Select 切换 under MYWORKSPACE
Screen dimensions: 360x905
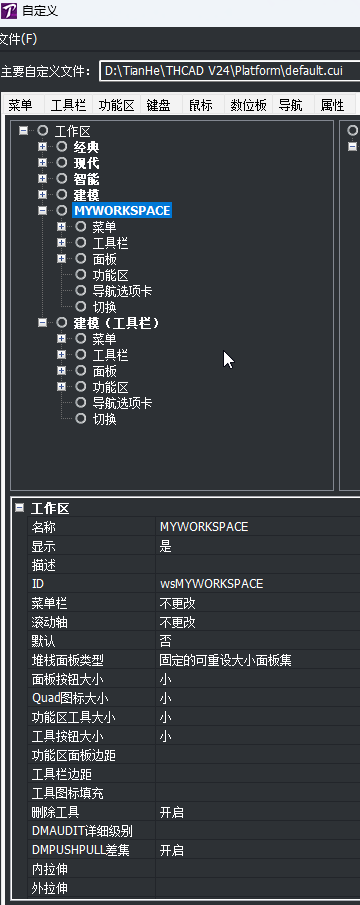(x=104, y=306)
